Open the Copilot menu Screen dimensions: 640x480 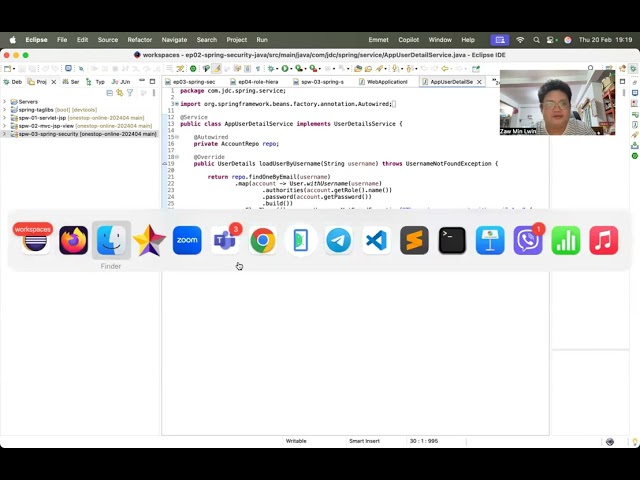[x=409, y=40]
